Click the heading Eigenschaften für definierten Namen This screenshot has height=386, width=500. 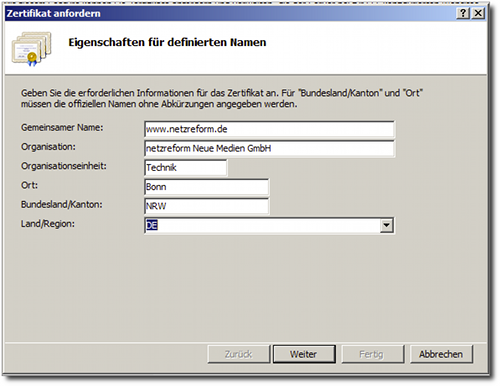pos(167,43)
